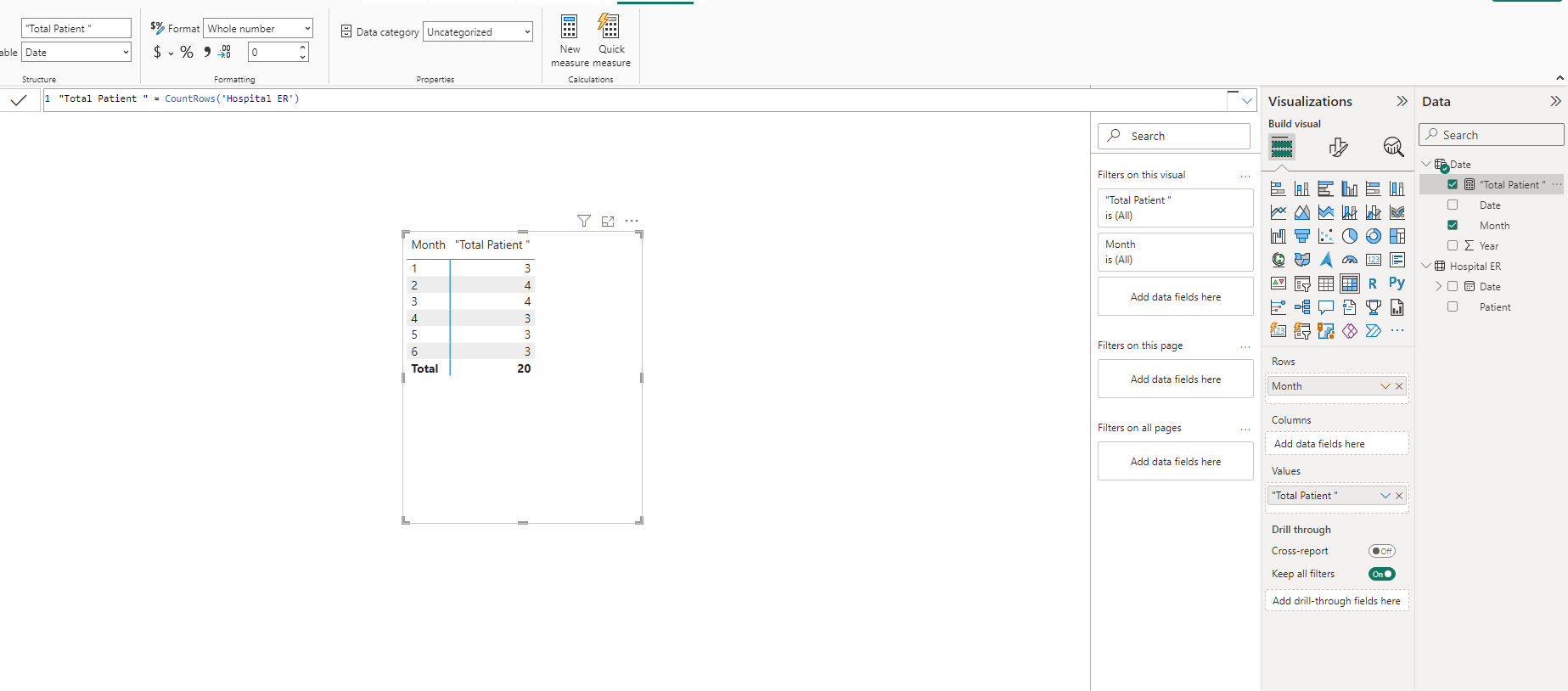Collapse the Date table in Data pane
The height and width of the screenshot is (691, 1568).
click(1426, 165)
